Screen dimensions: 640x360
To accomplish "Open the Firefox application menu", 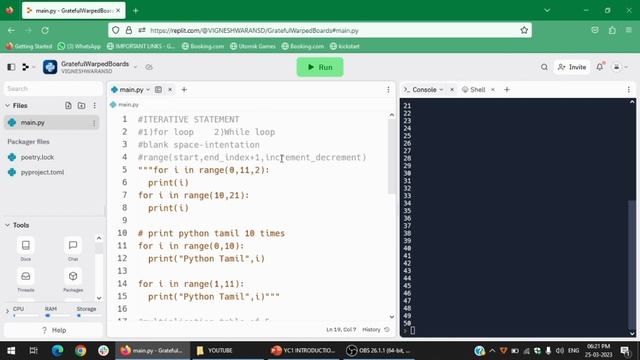I will (629, 30).
